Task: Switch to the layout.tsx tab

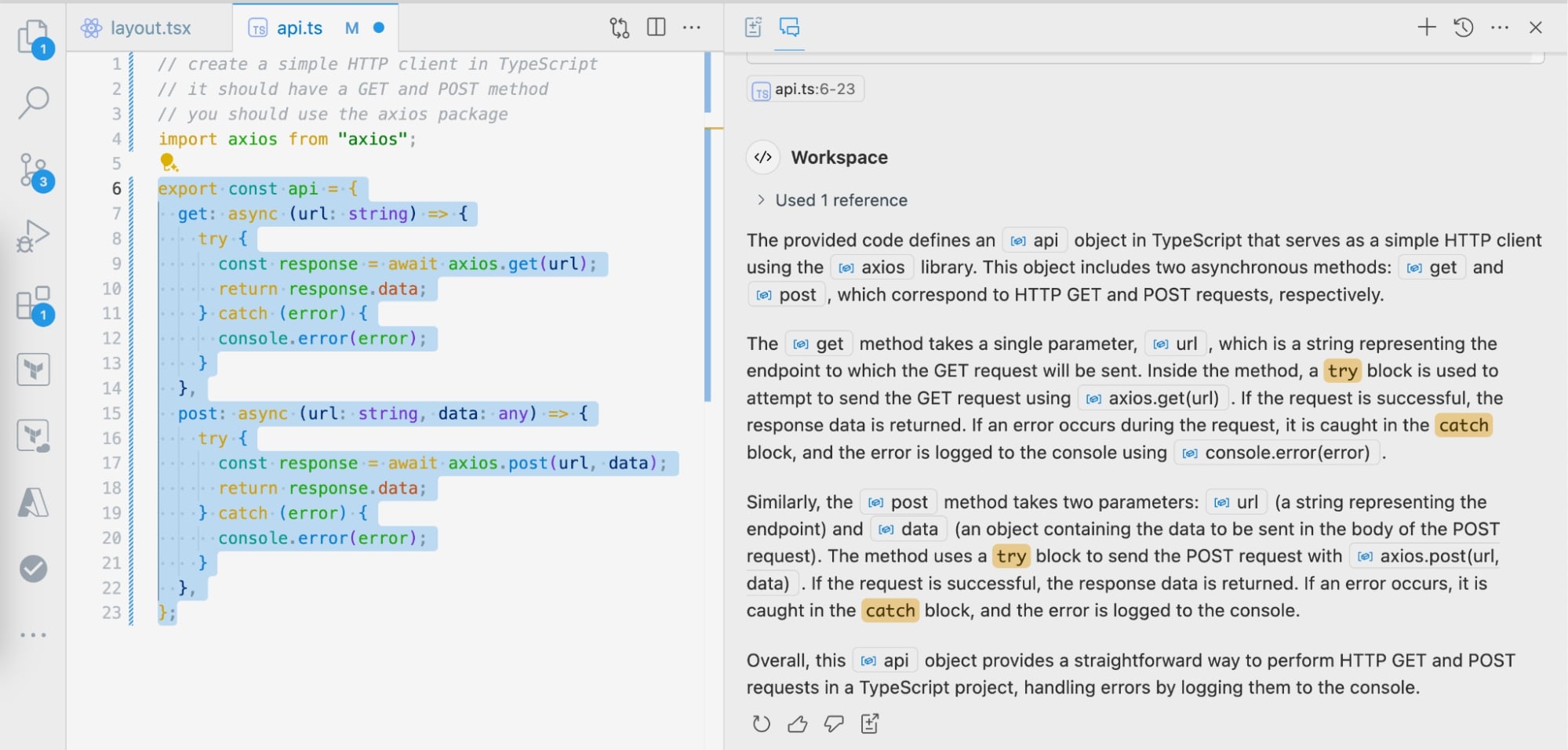Action: pyautogui.click(x=149, y=28)
